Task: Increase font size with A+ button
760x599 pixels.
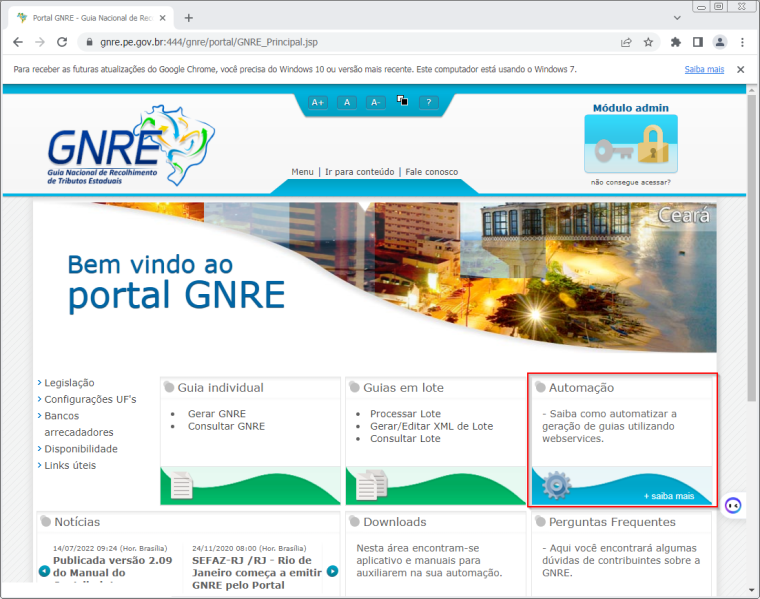Action: coord(317,102)
